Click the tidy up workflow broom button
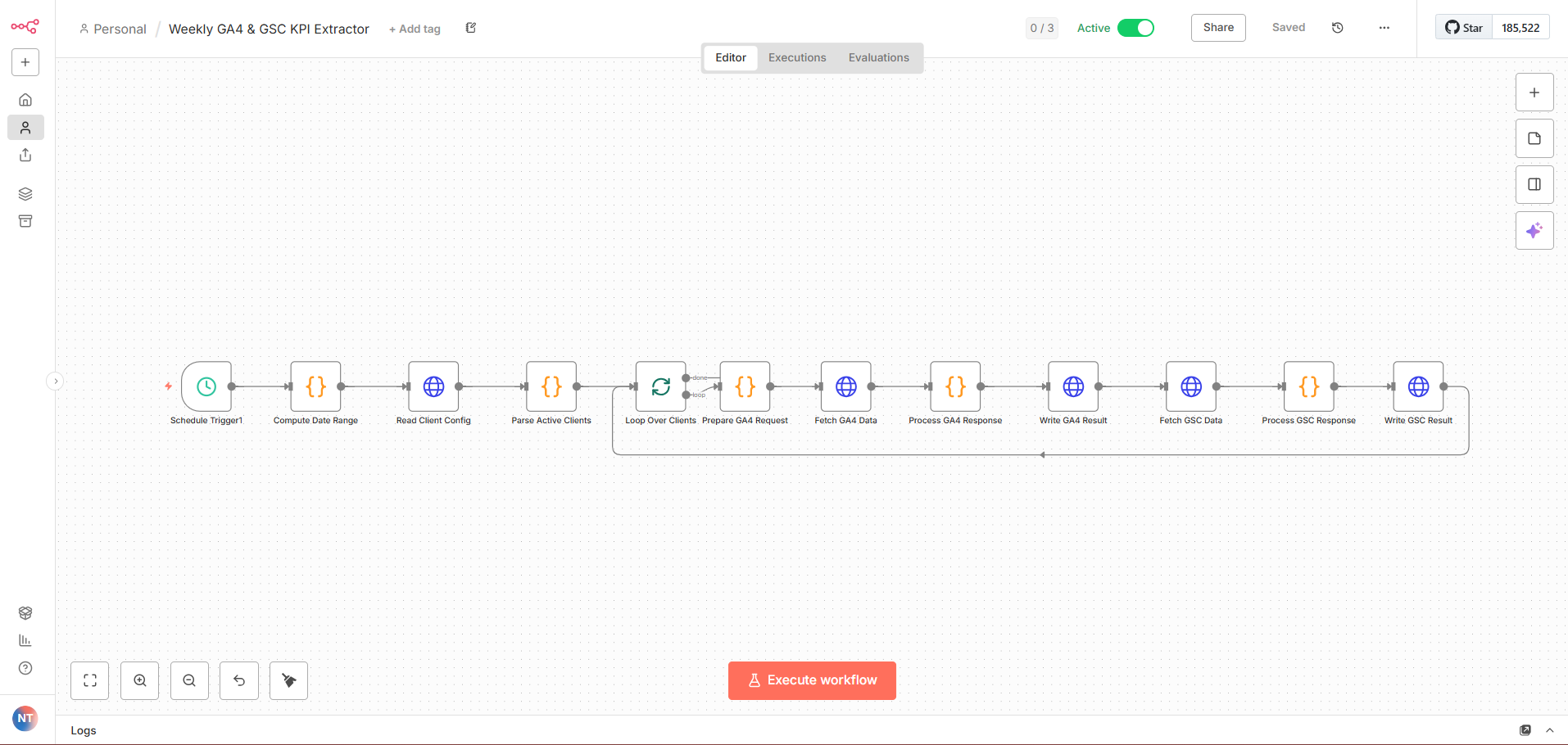Viewport: 1568px width, 745px height. pos(289,680)
